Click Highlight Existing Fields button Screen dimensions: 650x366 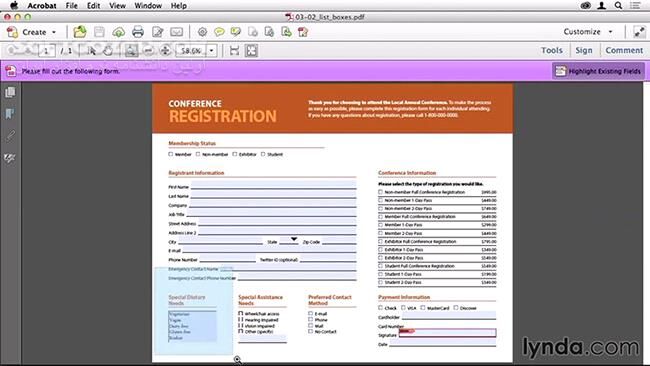(x=598, y=71)
